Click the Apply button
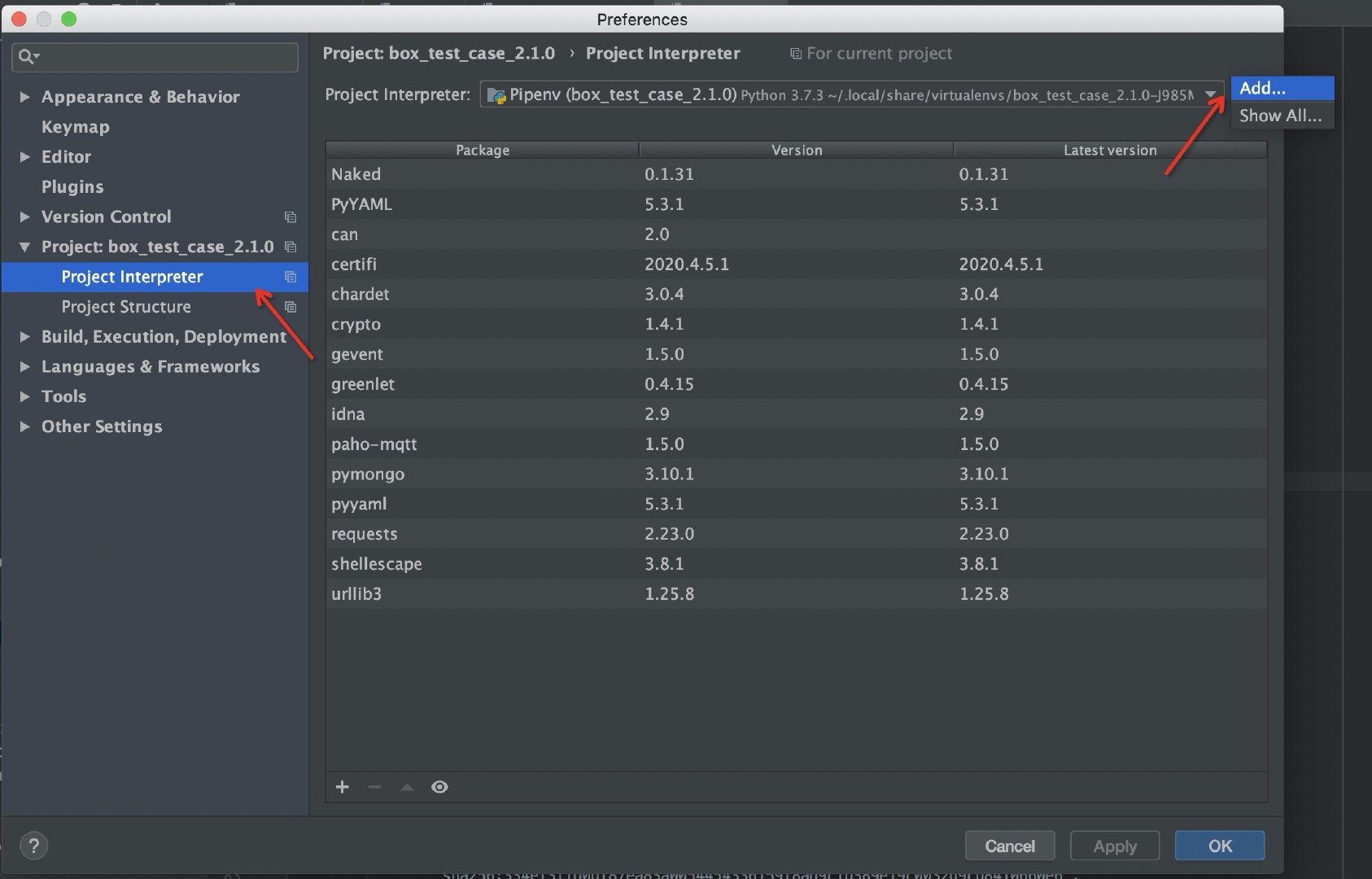The height and width of the screenshot is (879, 1372). (x=1114, y=846)
